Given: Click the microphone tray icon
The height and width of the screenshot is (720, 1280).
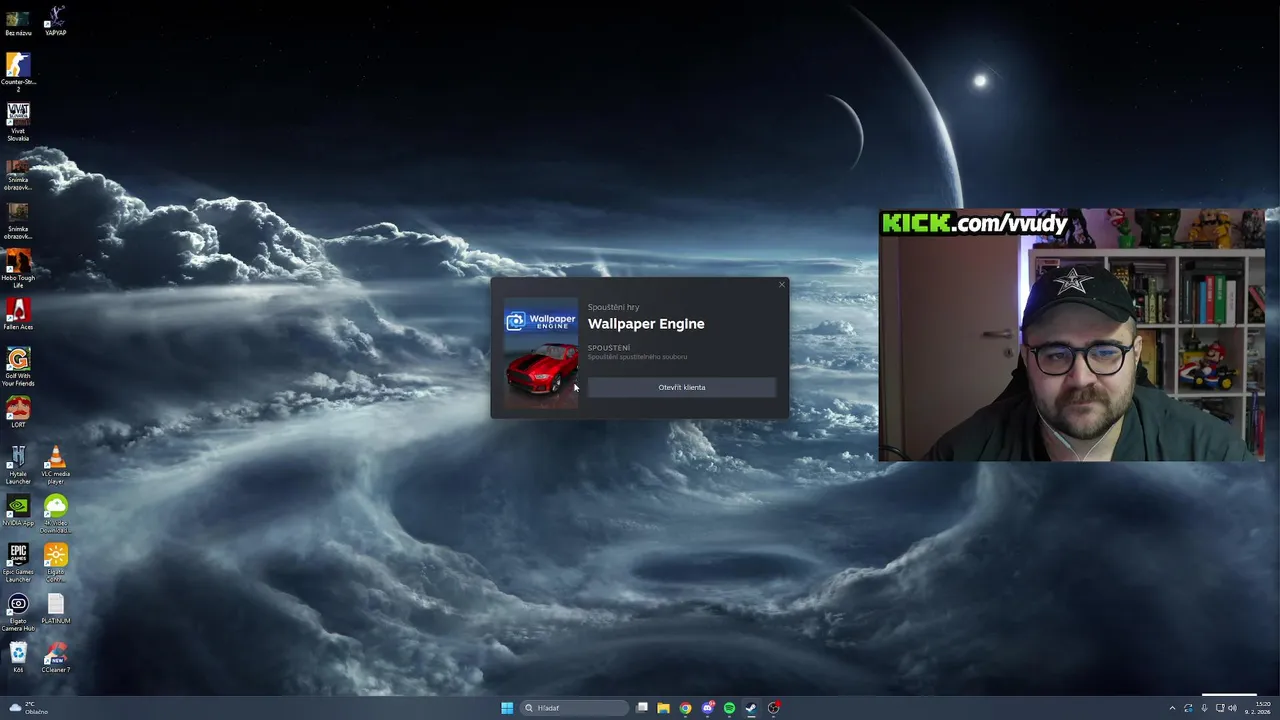Looking at the screenshot, I should [1204, 708].
